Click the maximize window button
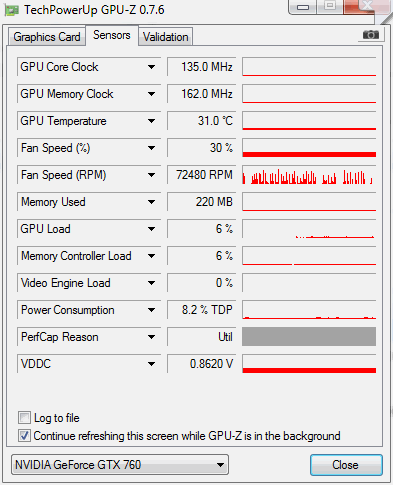Screen dimensions: 393x485 [330, 6]
